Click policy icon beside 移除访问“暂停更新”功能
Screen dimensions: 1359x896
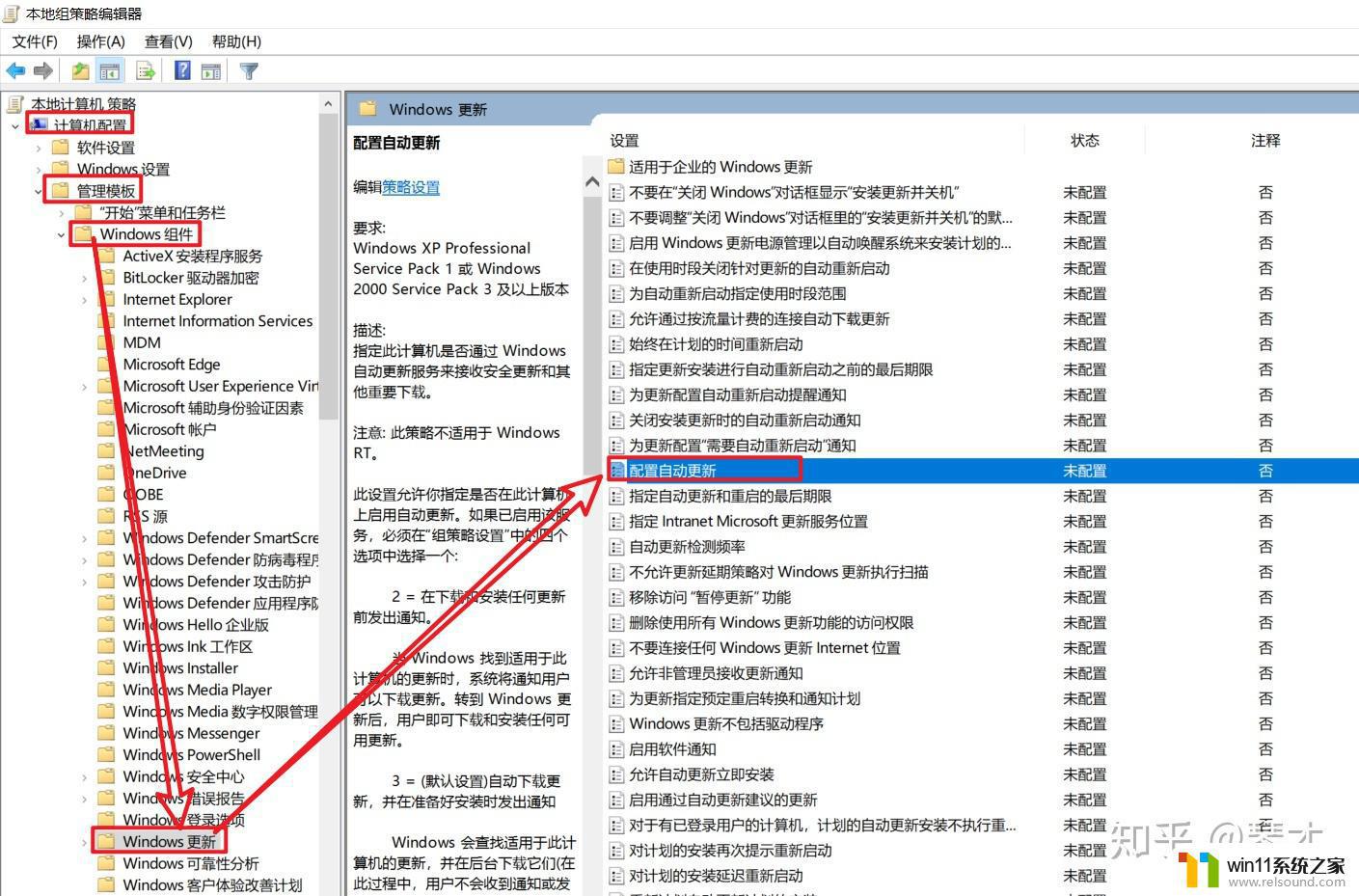[x=616, y=597]
